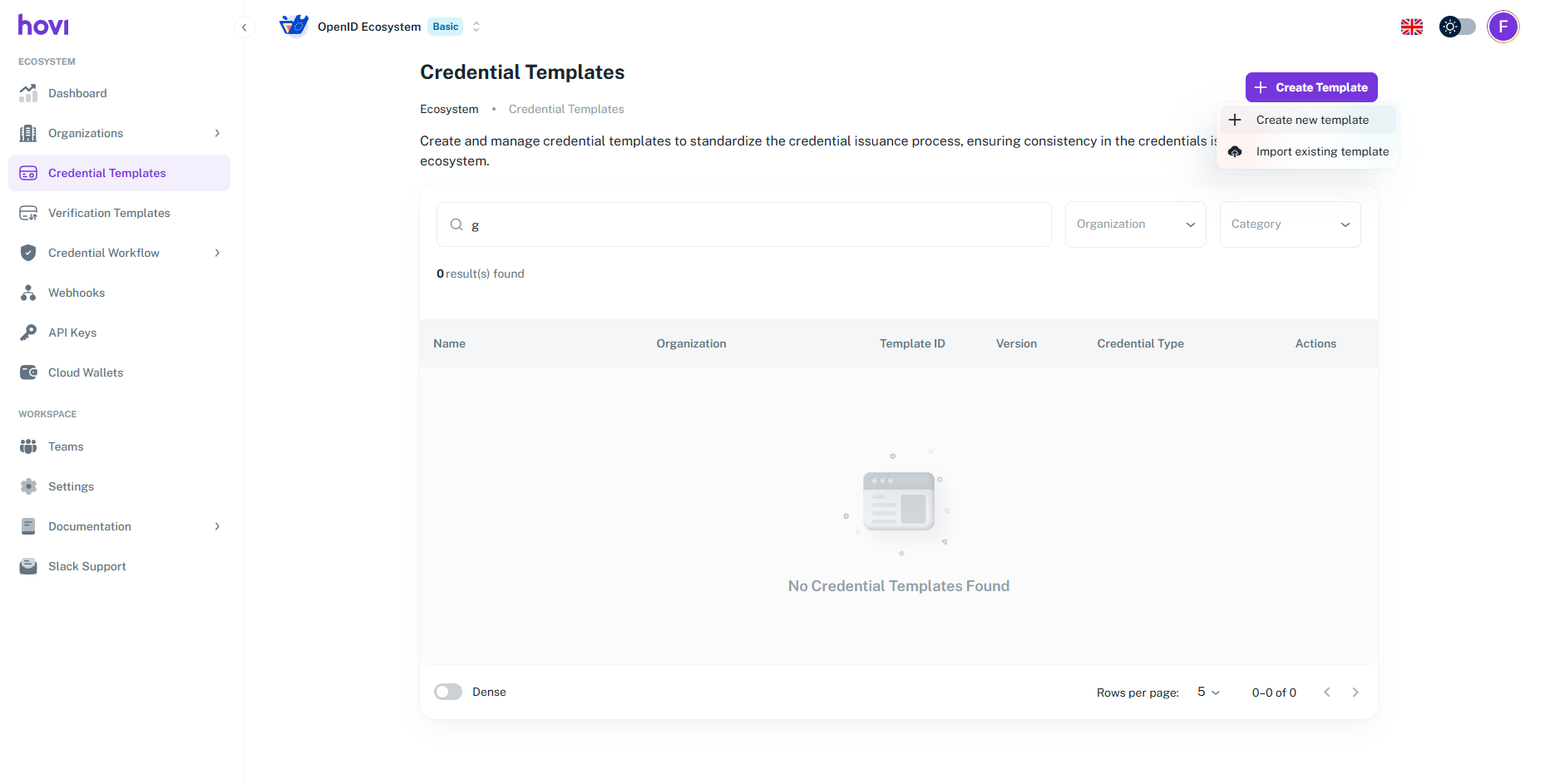Click the Dashboard chart icon
Image resolution: width=1550 pixels, height=784 pixels.
tap(28, 93)
